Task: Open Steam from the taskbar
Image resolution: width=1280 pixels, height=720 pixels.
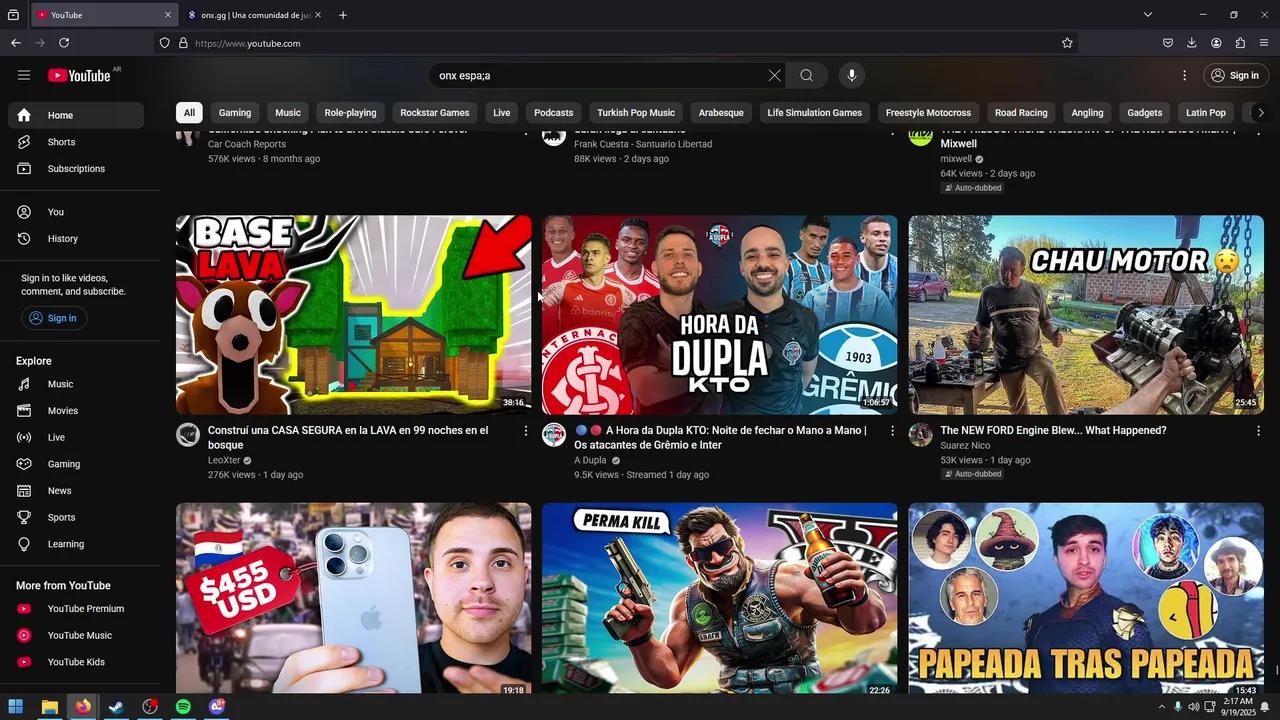Action: [116, 707]
